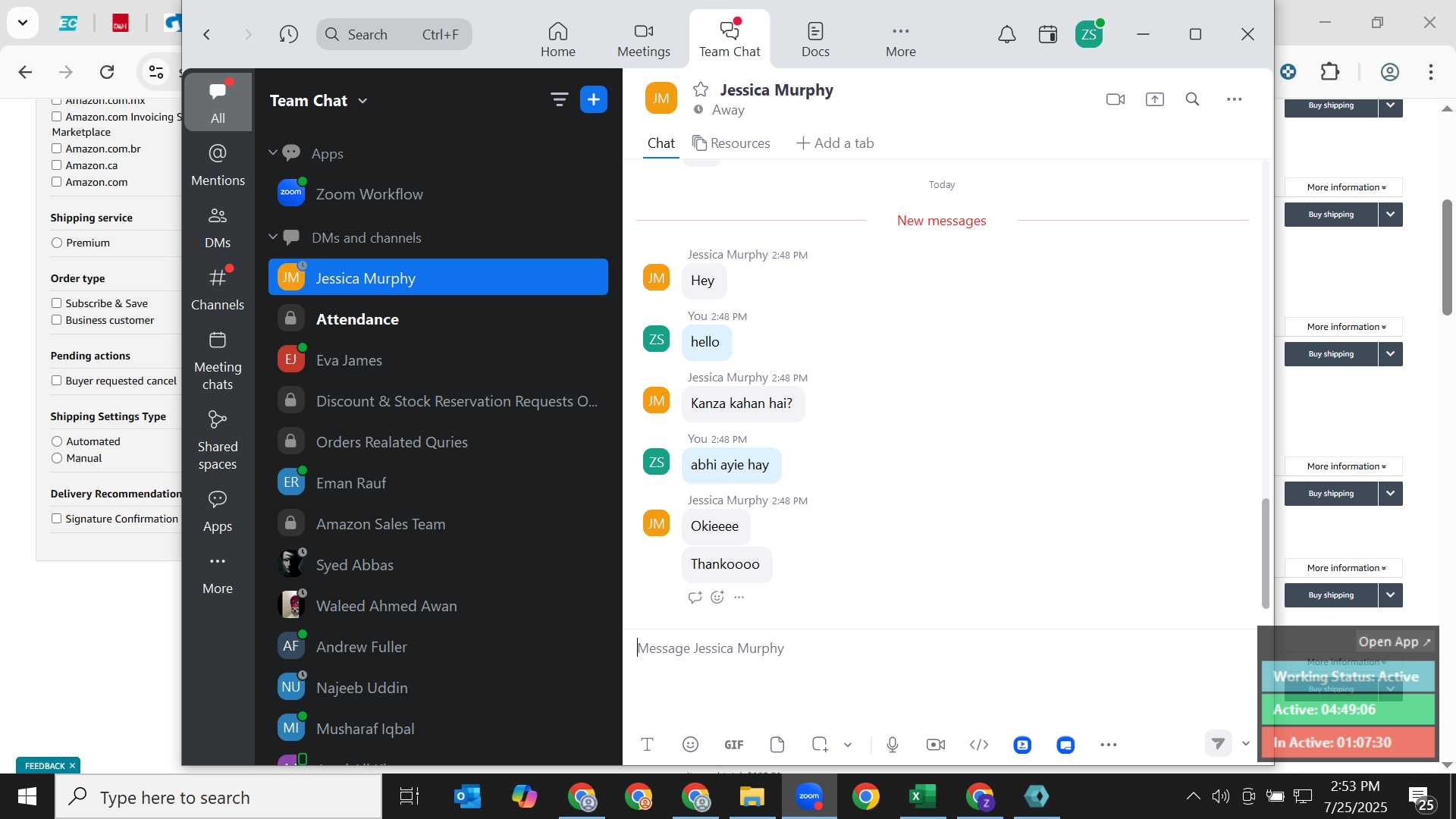Click the Message Jessica Murphy input field
The image size is (1456, 819).
940,648
